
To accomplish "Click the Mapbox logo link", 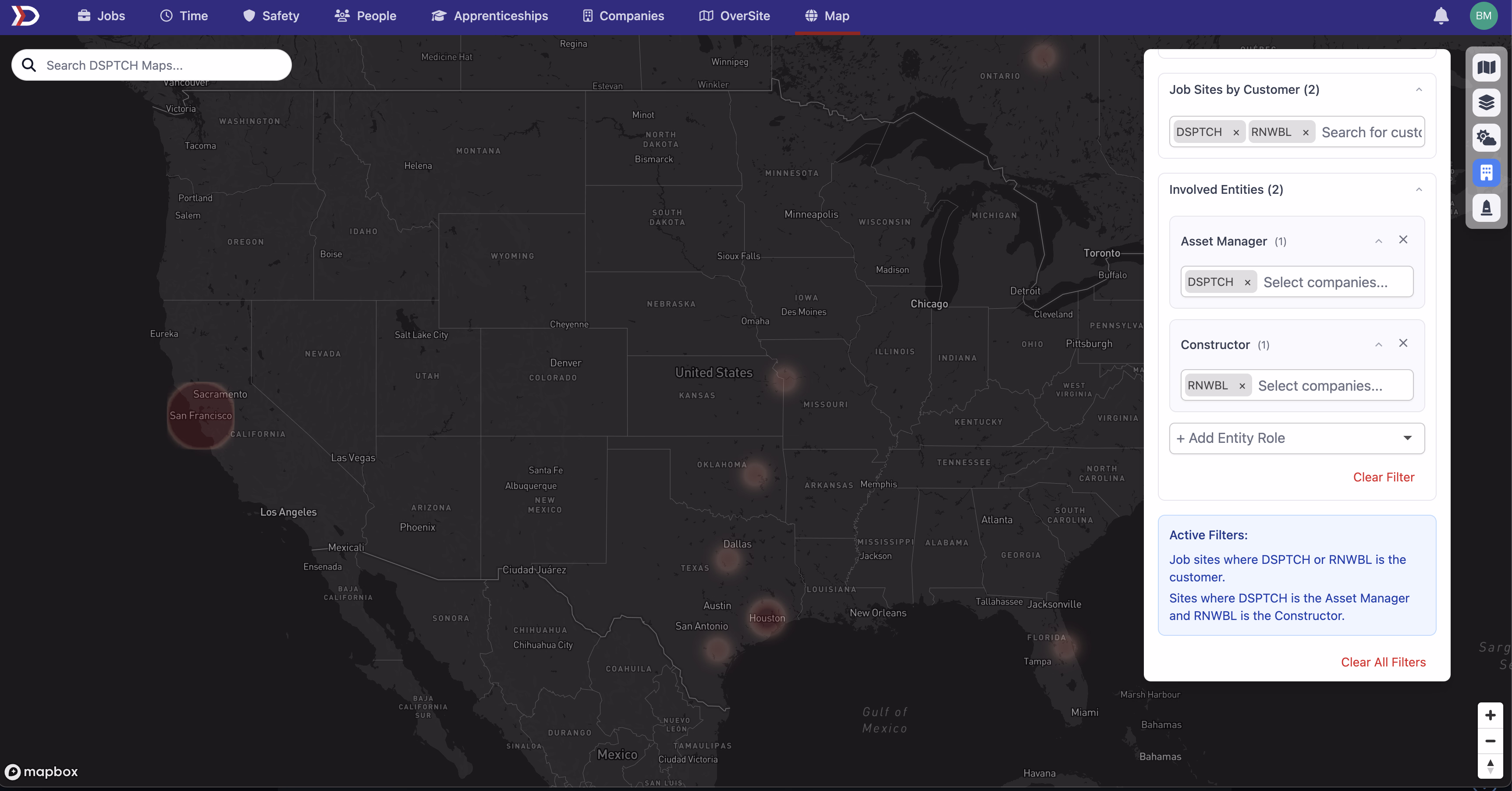I will [x=41, y=772].
